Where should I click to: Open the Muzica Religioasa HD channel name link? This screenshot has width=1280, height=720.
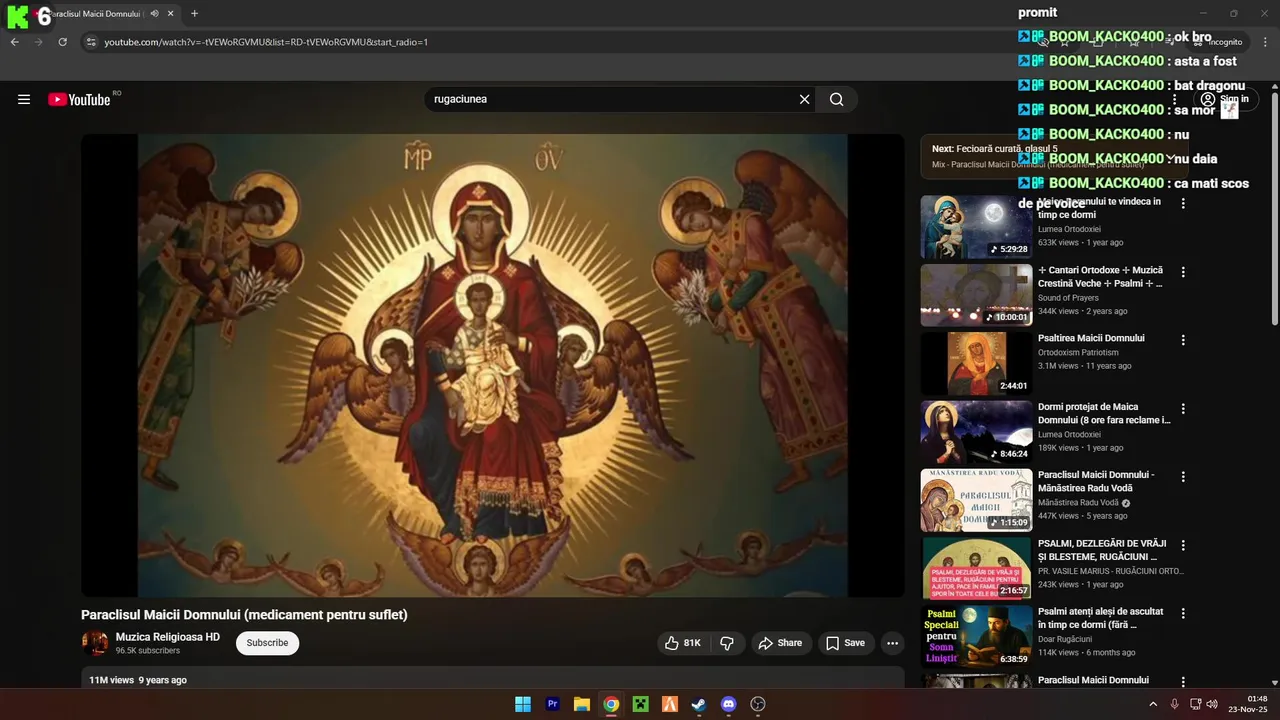click(x=167, y=637)
